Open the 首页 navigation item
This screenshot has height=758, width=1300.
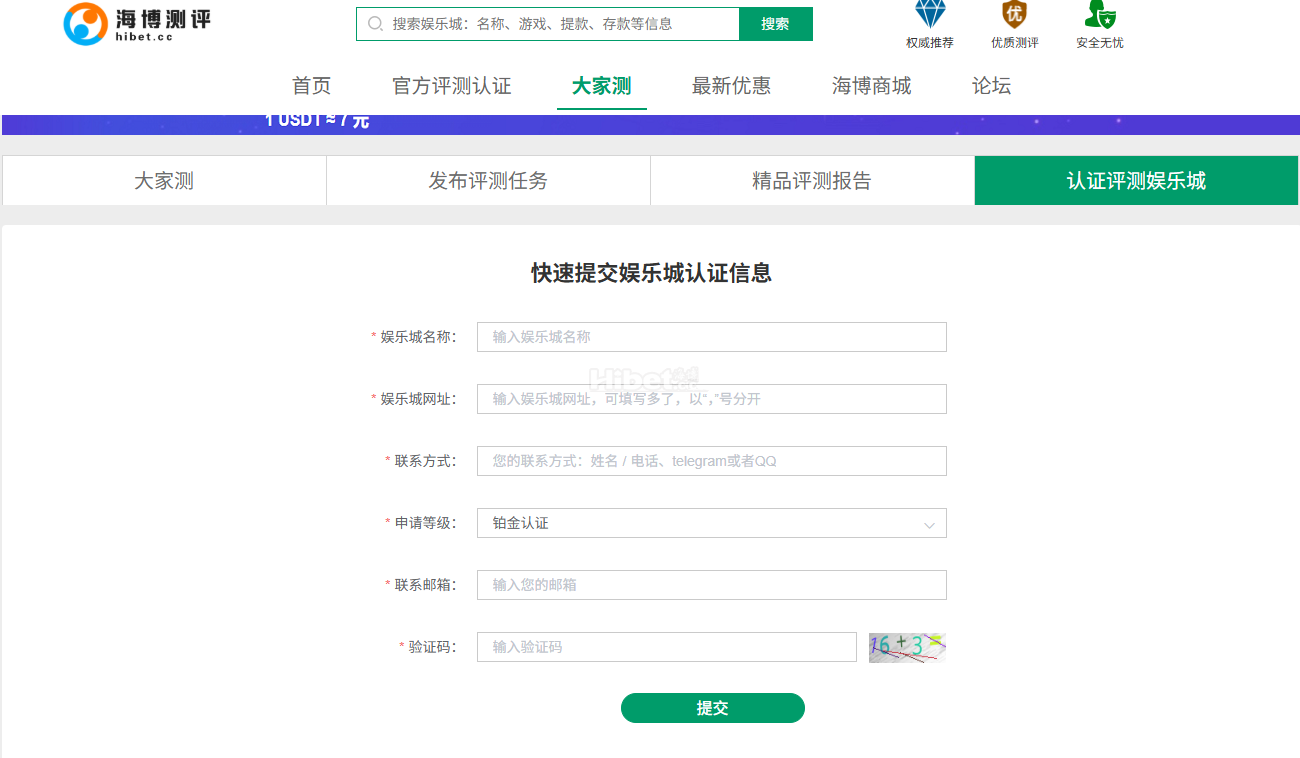coord(311,86)
